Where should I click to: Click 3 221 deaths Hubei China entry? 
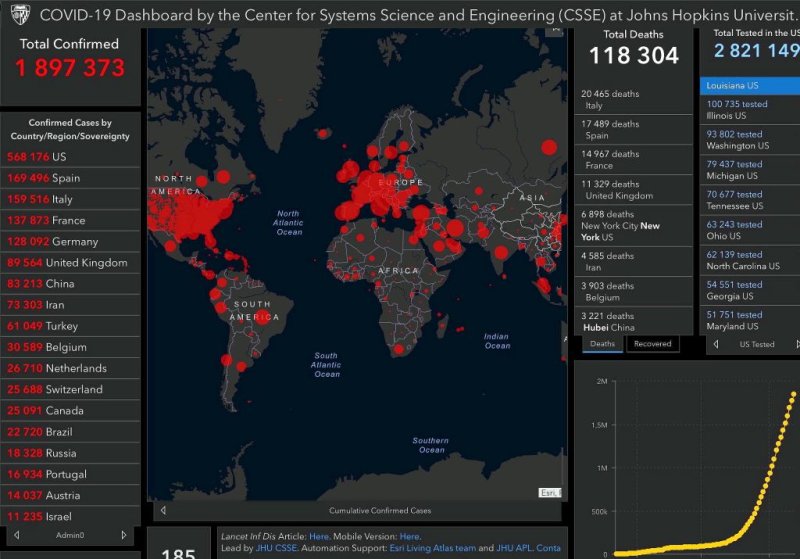[634, 321]
